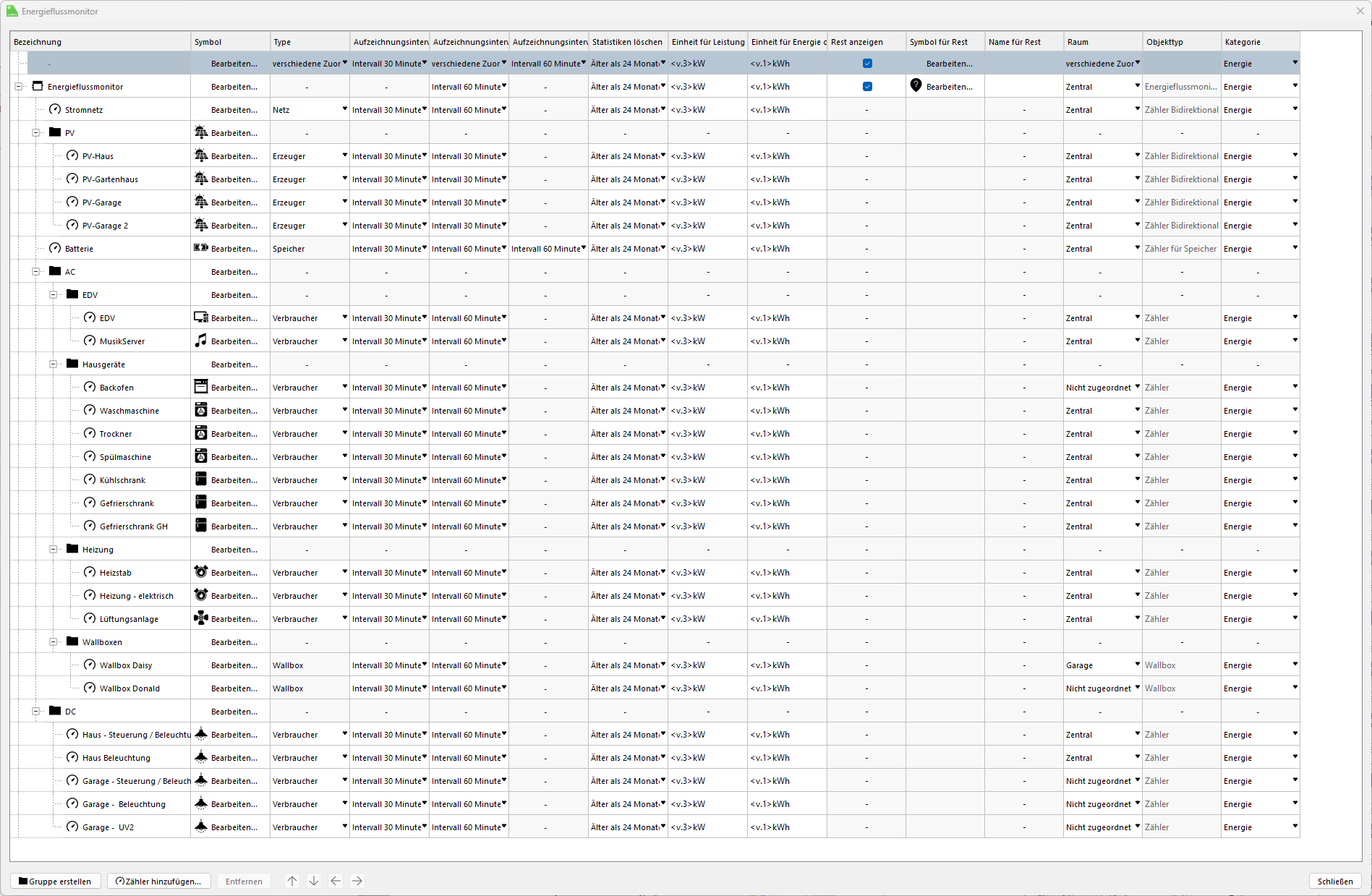This screenshot has height=896, width=1372.
Task: Select the Gefrierschrank tree row
Action: pos(127,503)
